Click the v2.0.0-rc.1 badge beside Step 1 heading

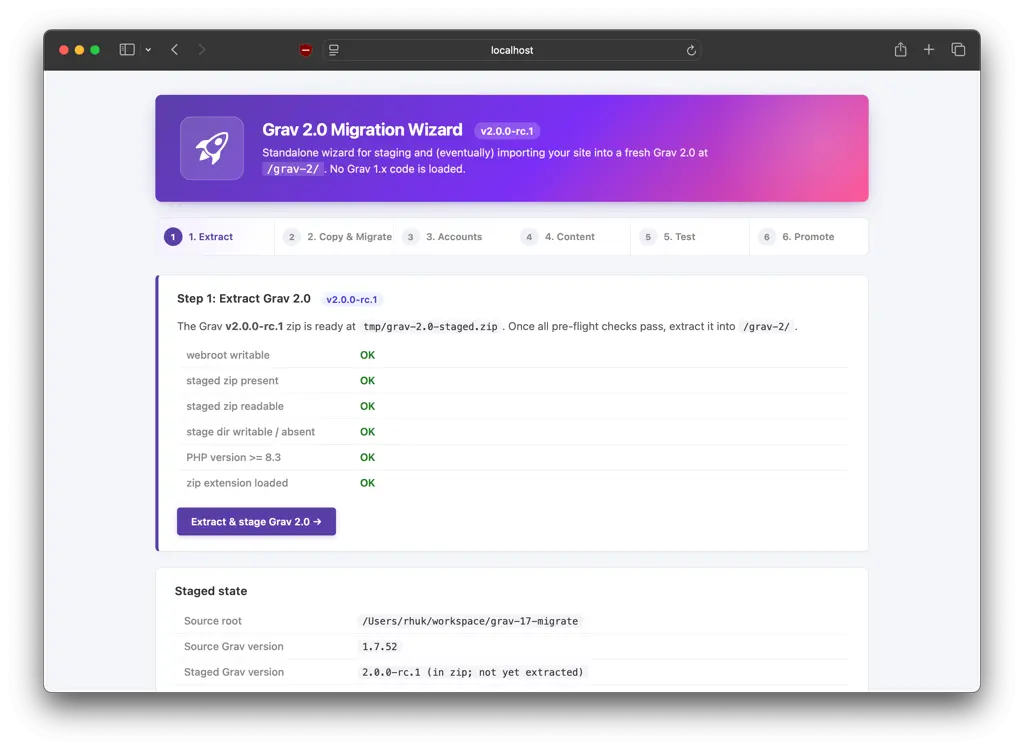[x=351, y=299]
